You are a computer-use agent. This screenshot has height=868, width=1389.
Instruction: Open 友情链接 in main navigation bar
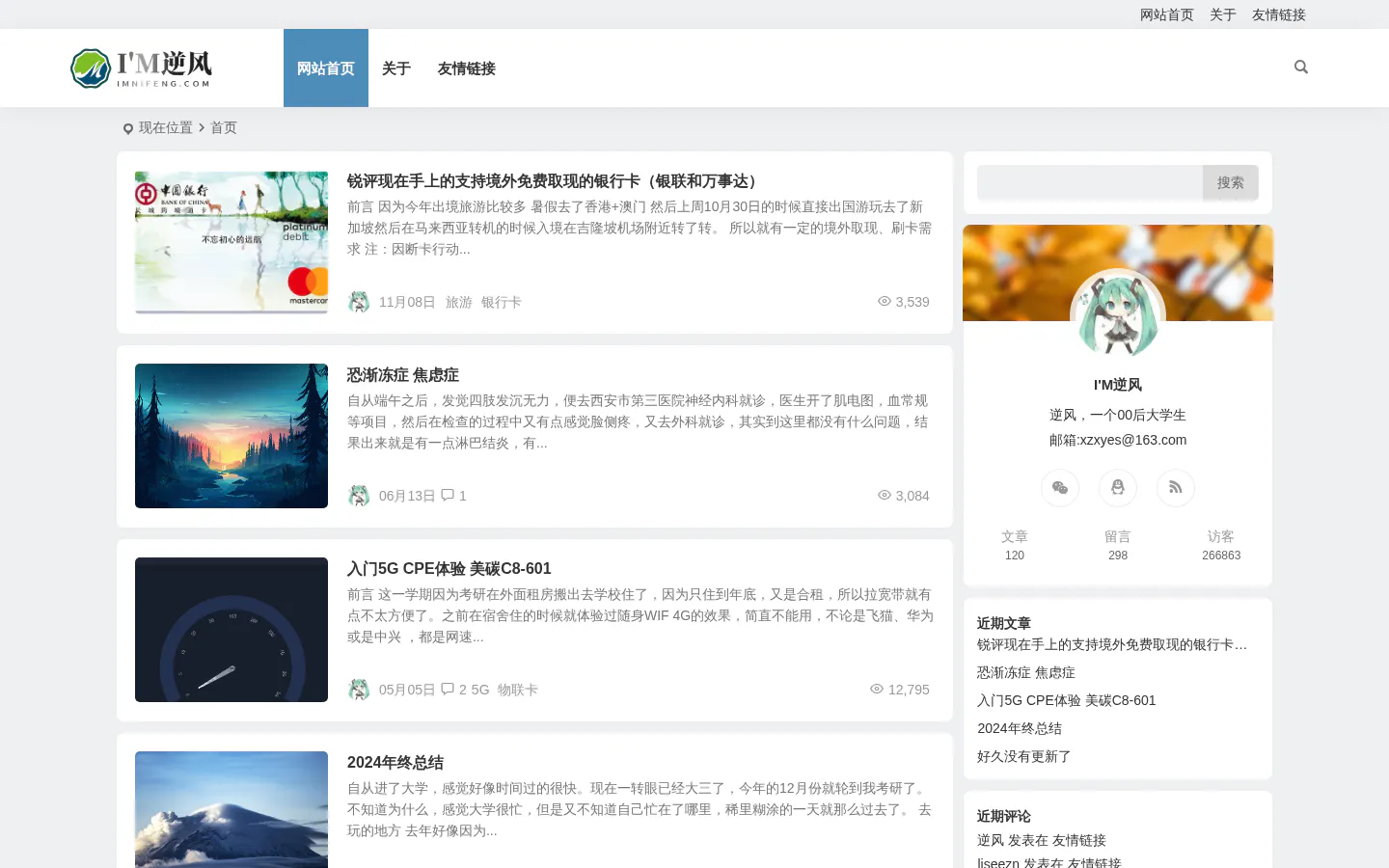point(467,68)
